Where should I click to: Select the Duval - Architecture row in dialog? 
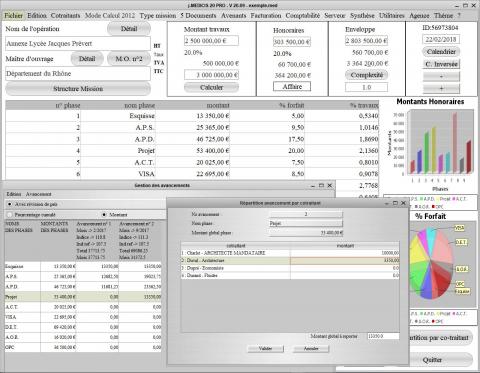[290, 261]
